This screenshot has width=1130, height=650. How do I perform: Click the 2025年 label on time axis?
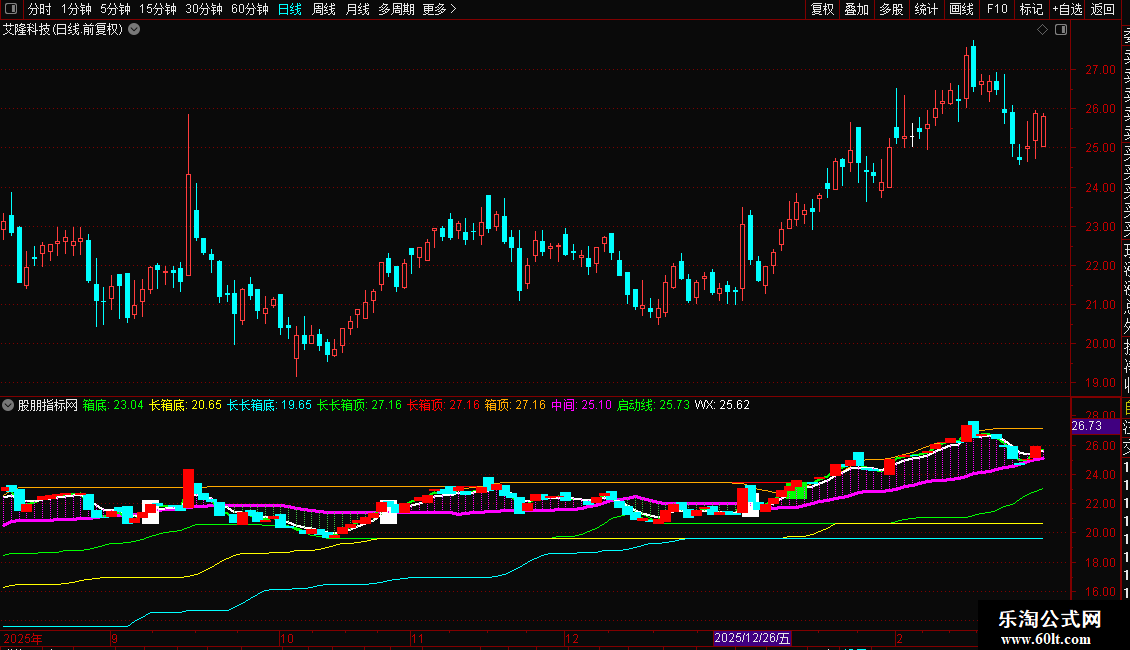[22, 638]
